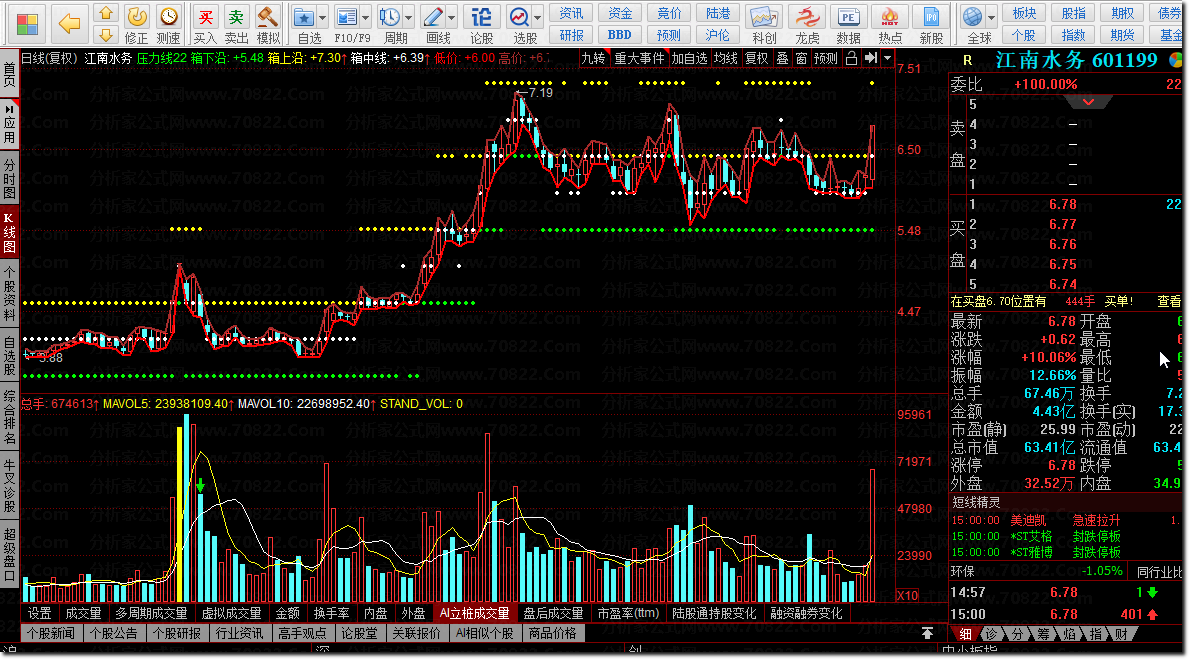Open the chart header dropdown arrow
Image resolution: width=1191 pixels, height=660 pixels.
pyautogui.click(x=887, y=58)
